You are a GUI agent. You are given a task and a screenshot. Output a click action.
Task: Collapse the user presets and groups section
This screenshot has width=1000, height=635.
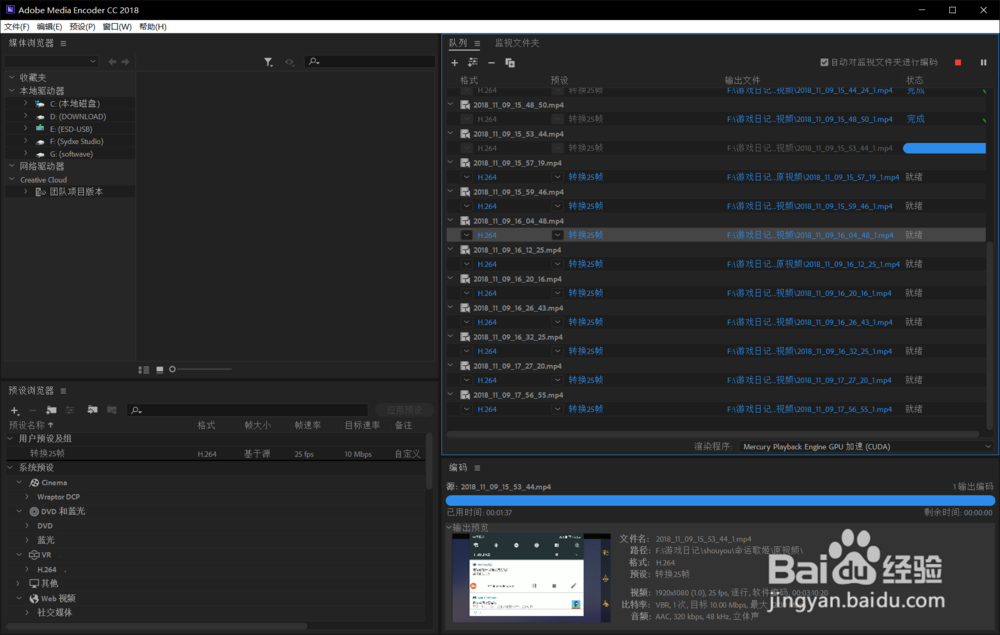(10, 439)
